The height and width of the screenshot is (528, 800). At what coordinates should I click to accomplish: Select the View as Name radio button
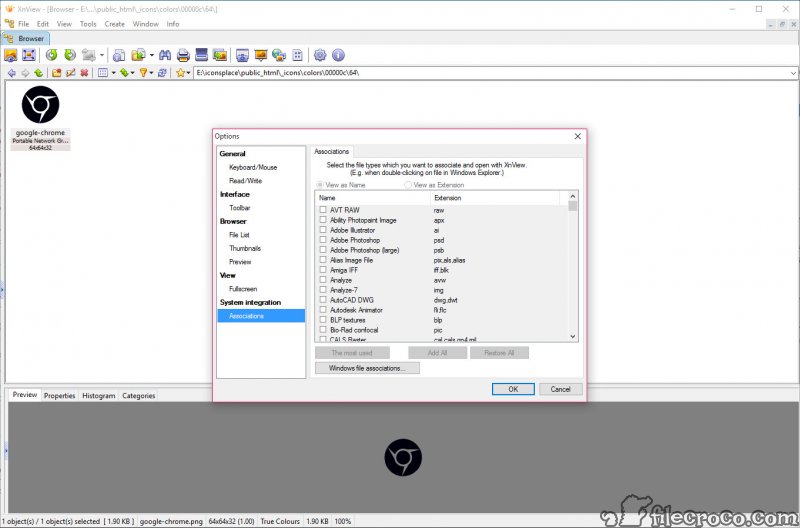pos(319,185)
